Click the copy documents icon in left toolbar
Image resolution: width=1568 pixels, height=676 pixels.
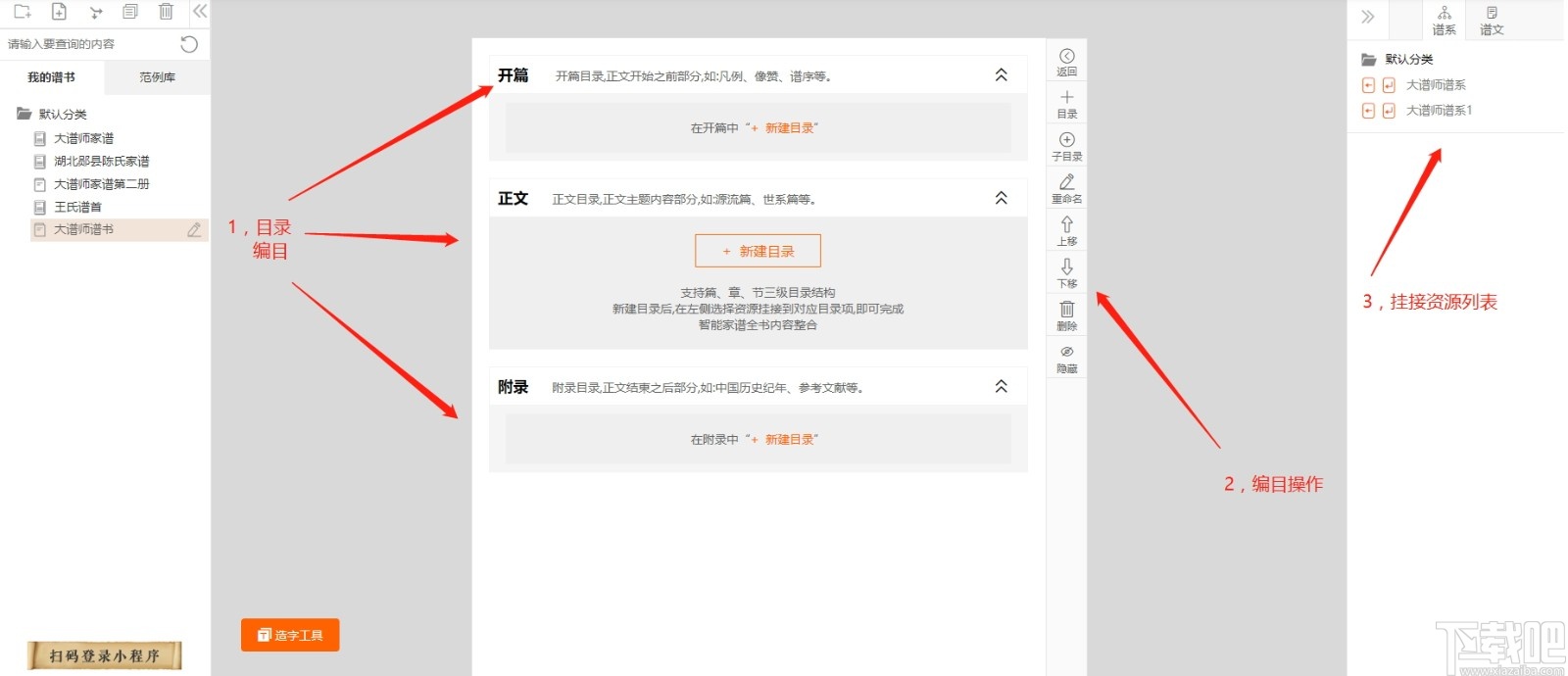130,12
